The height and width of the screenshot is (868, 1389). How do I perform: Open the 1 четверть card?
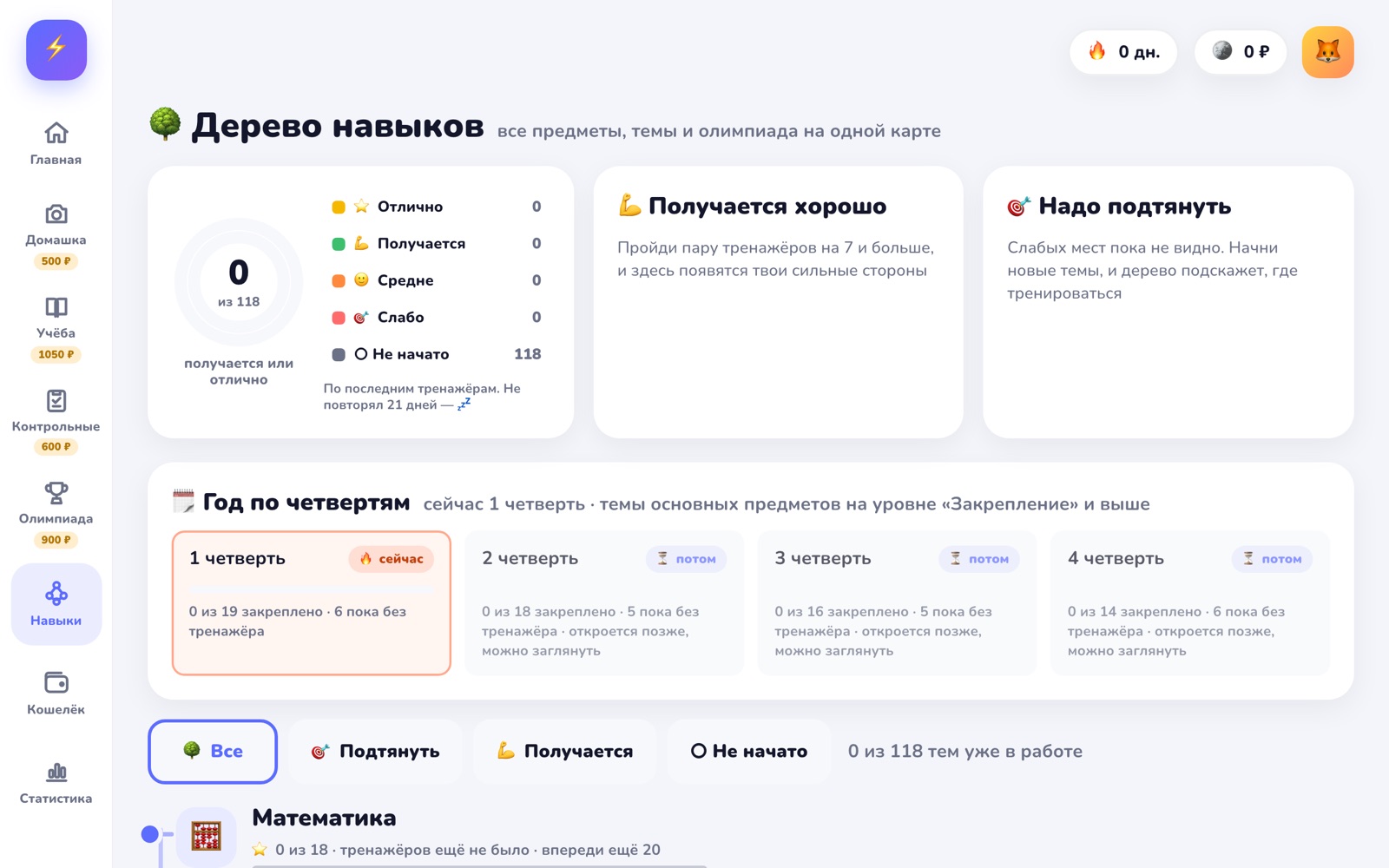tap(312, 603)
